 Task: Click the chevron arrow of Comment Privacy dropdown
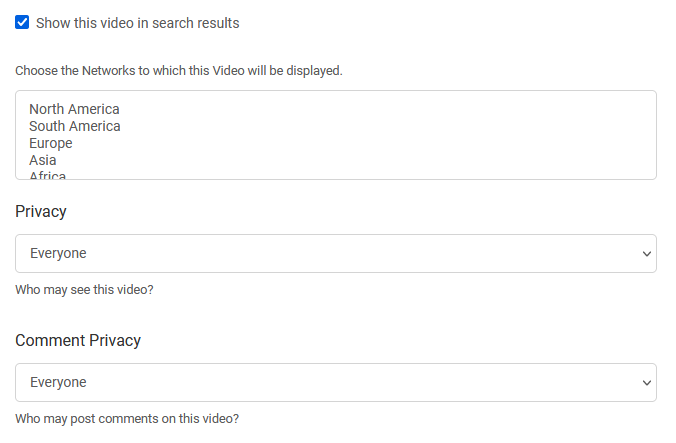647,383
